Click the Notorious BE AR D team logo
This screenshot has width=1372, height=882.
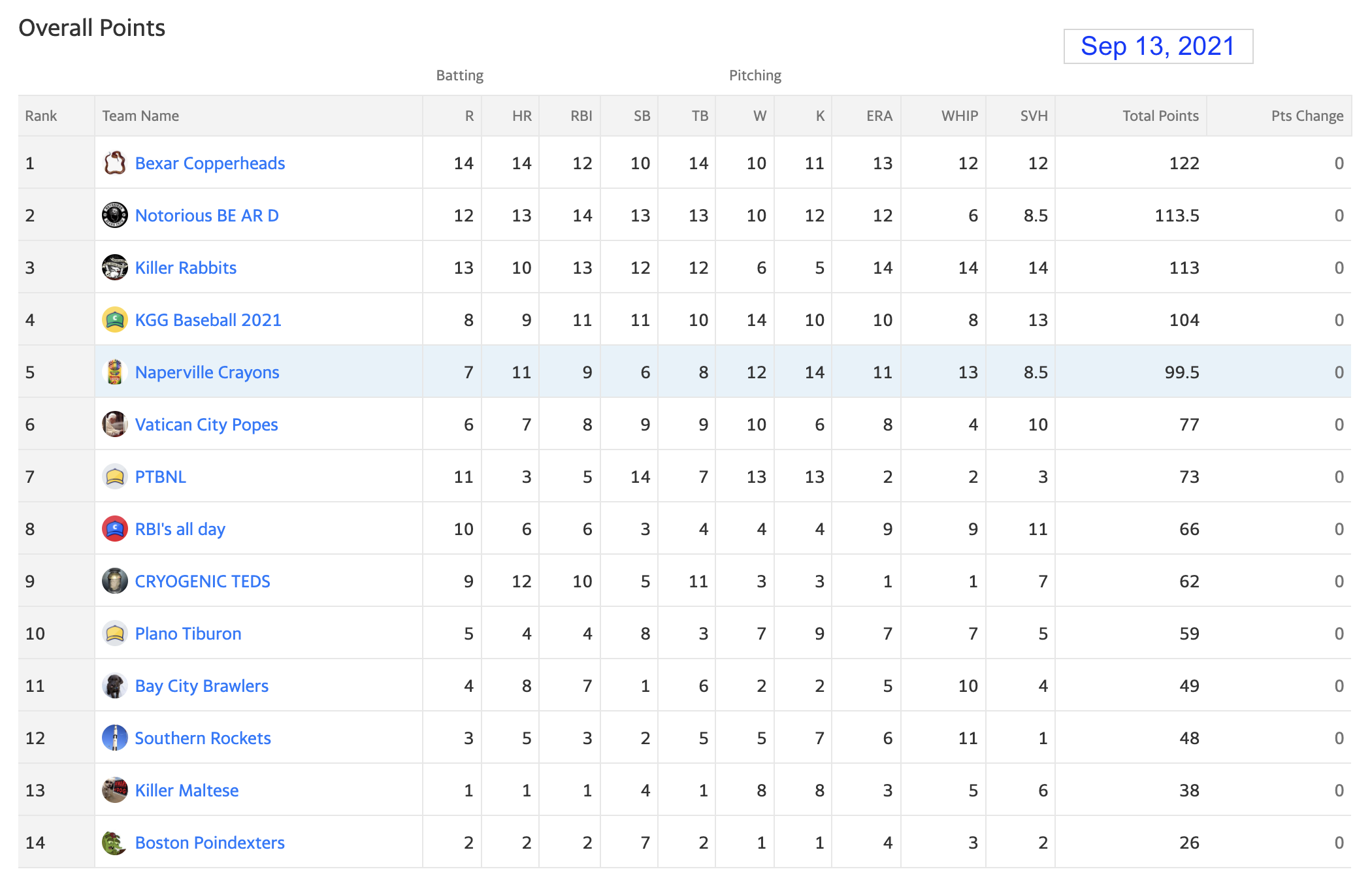114,215
